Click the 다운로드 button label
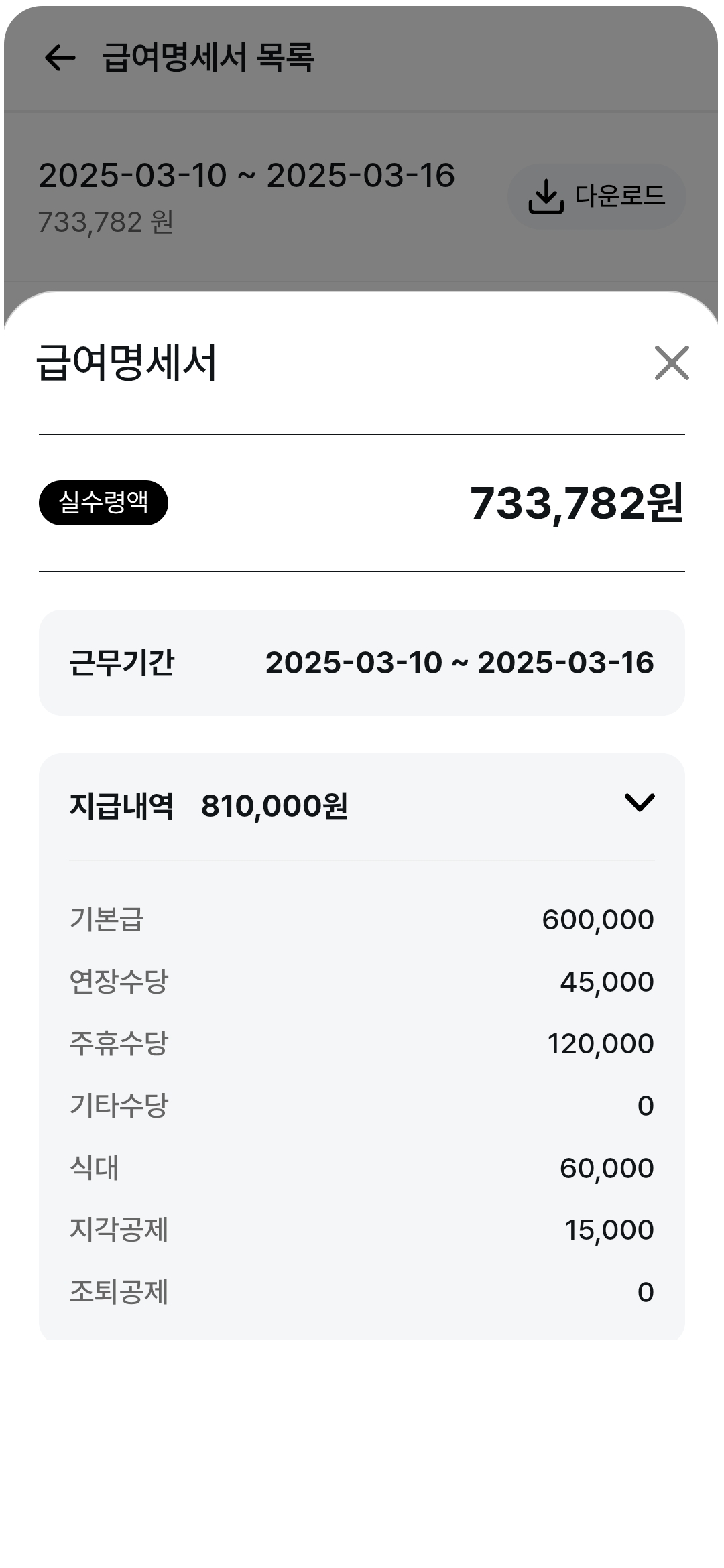 [620, 196]
